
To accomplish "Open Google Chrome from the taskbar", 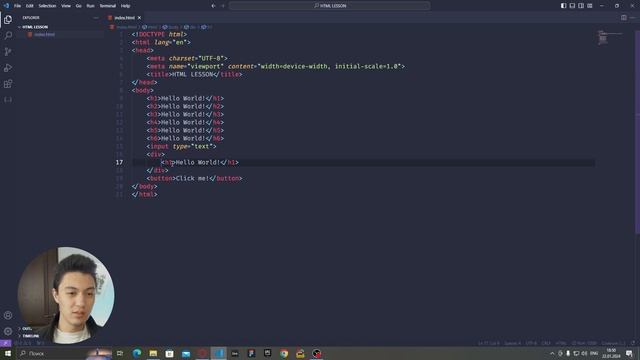I will click(284, 353).
